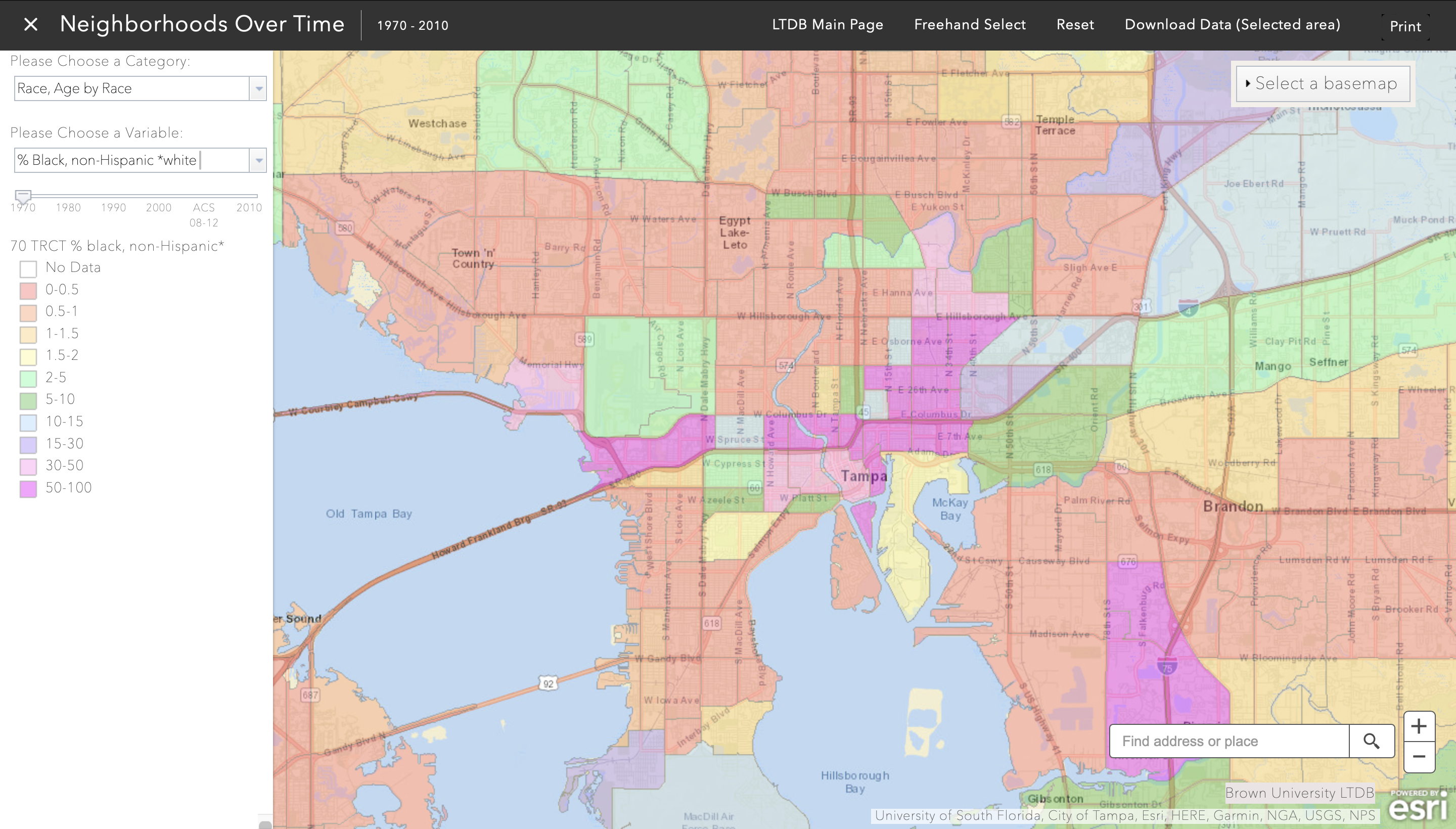Viewport: 1456px width, 829px height.
Task: Click the Print button
Action: click(x=1405, y=26)
